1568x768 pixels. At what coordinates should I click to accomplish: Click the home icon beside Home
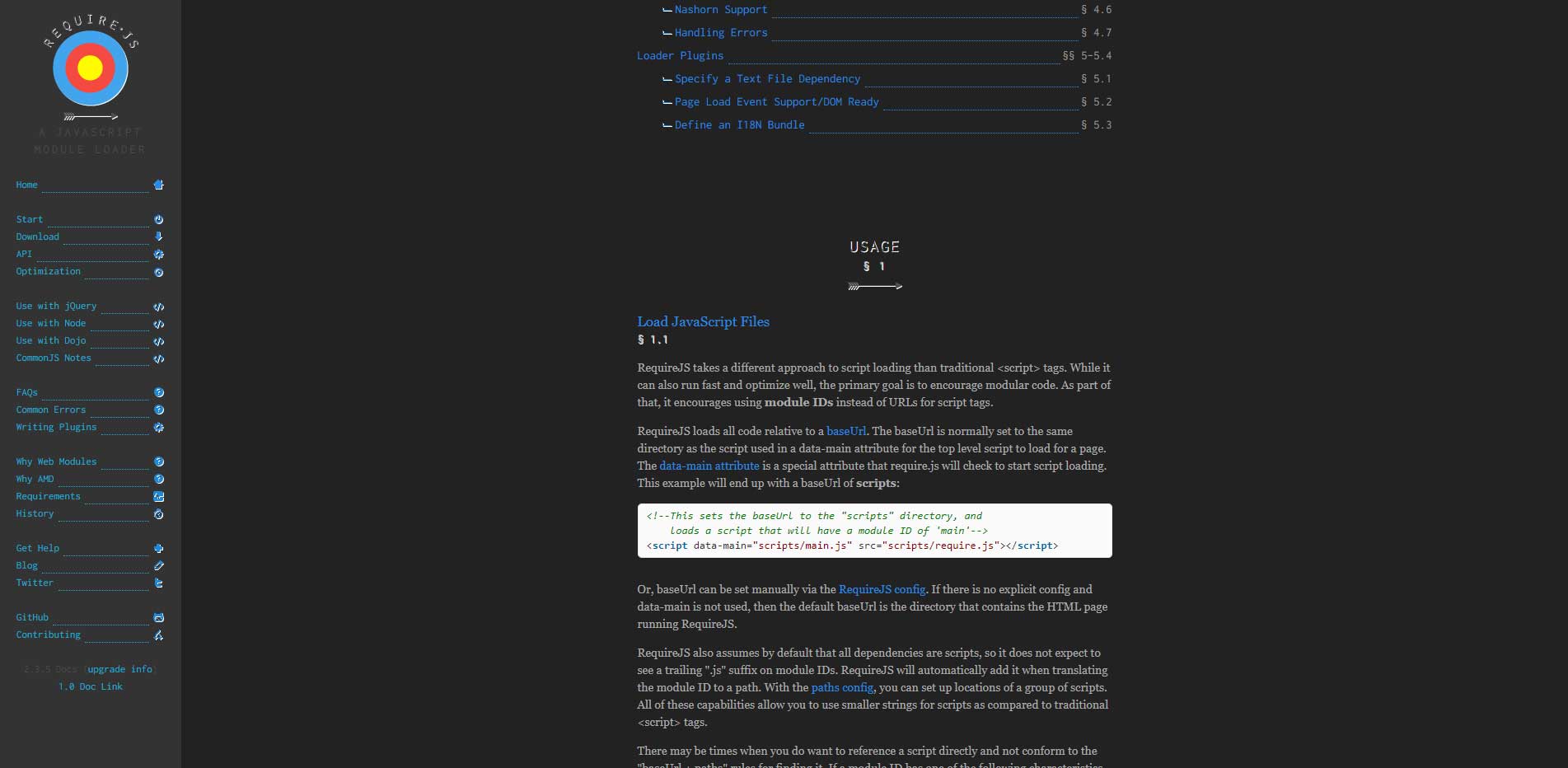click(x=159, y=185)
